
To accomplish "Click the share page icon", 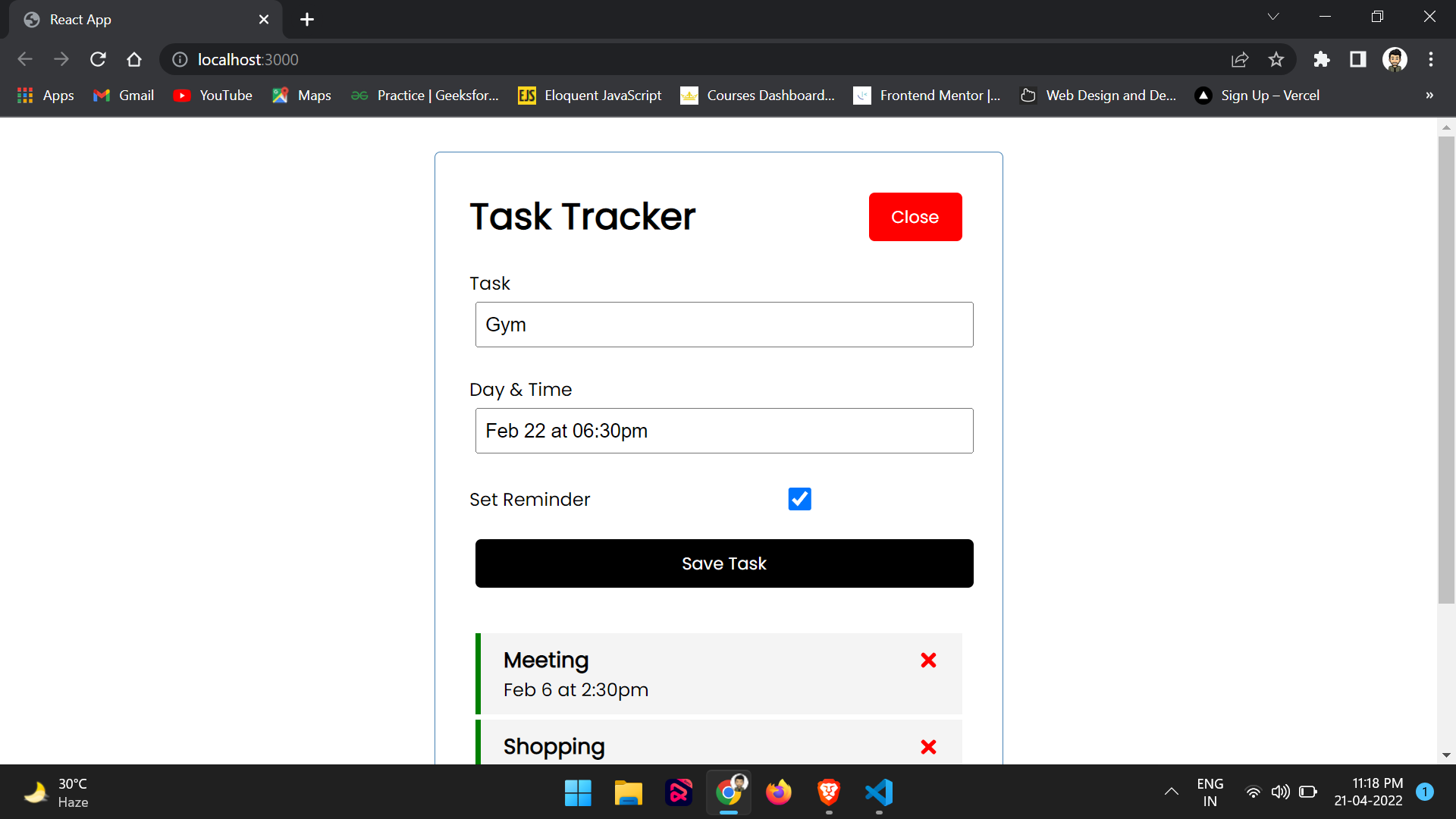I will click(1240, 59).
